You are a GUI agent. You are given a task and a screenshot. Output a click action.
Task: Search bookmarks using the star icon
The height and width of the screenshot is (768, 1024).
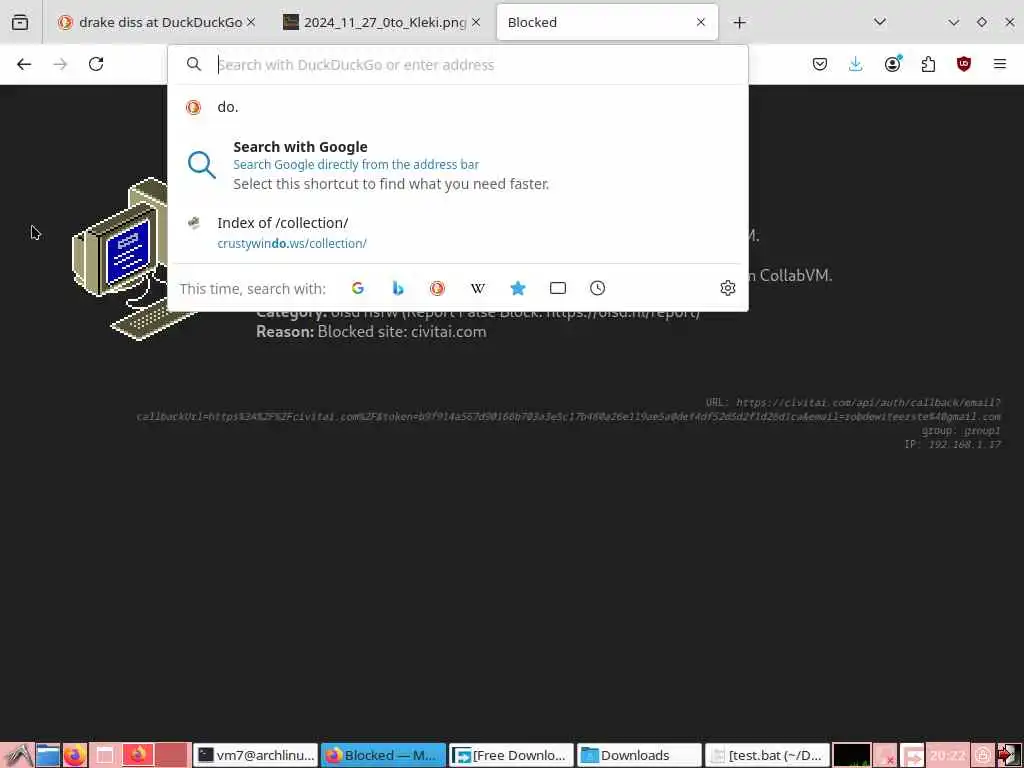[518, 288]
